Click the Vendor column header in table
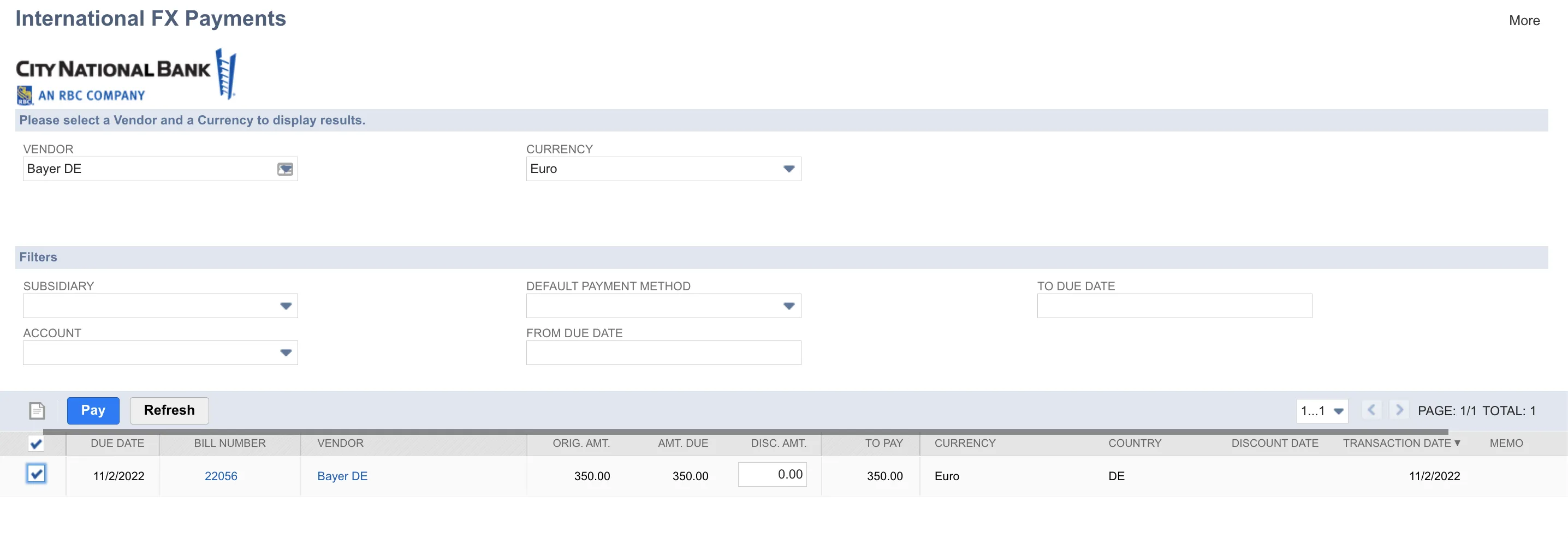 (x=340, y=444)
